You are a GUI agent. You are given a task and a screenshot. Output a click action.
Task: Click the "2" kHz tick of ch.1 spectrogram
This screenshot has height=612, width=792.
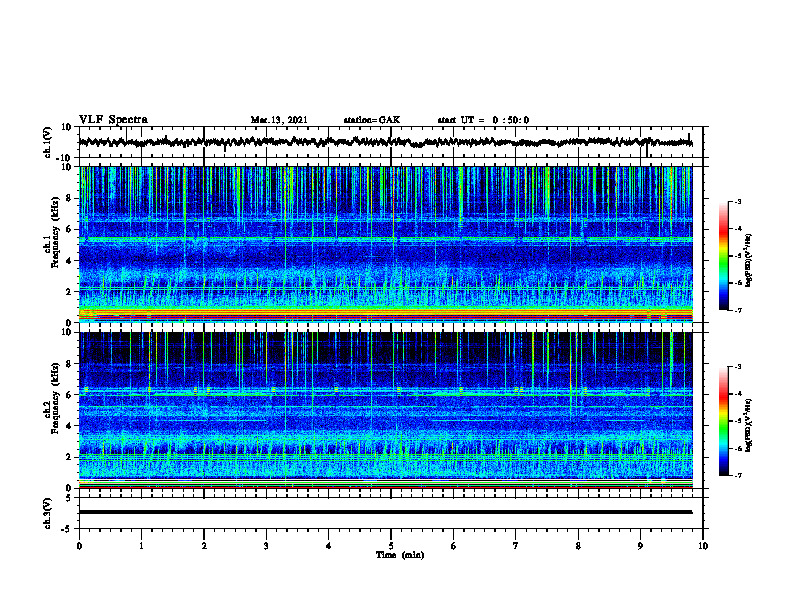pyautogui.click(x=69, y=292)
